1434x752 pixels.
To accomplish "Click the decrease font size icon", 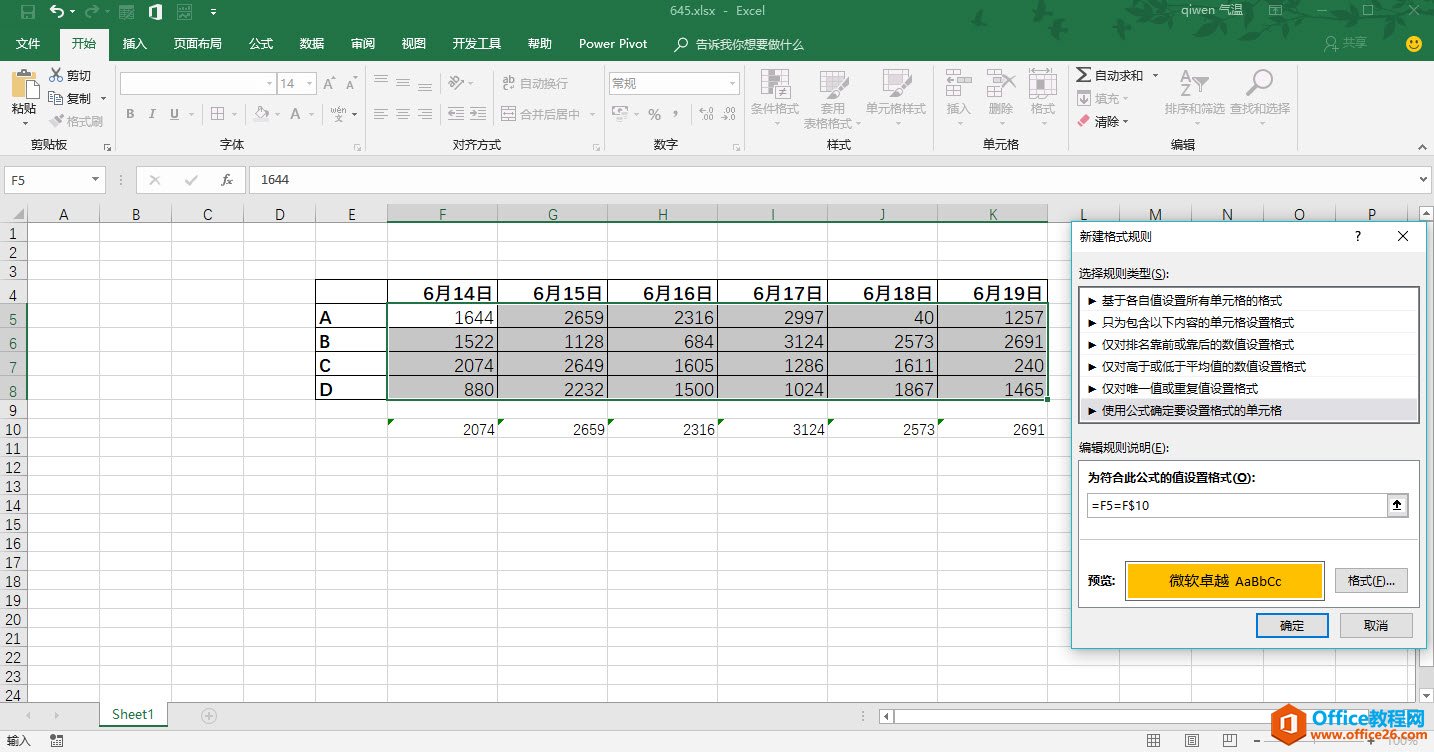I will coord(352,84).
